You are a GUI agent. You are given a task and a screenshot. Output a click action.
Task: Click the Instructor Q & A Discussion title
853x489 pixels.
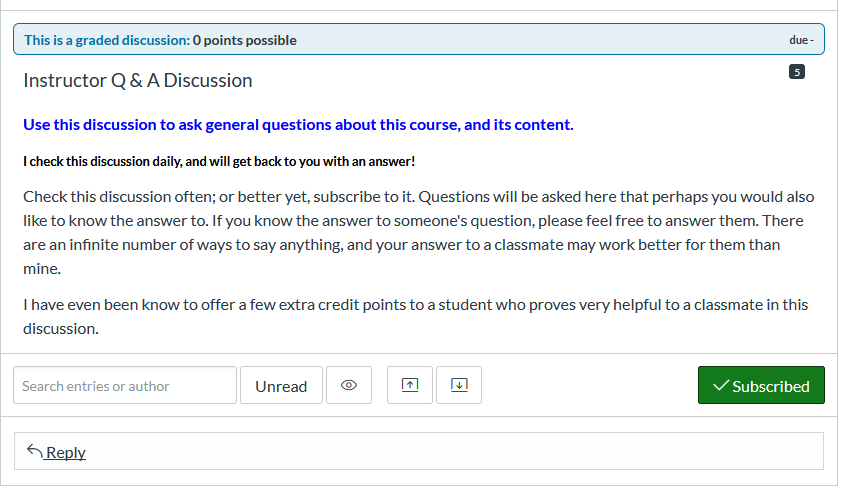138,81
